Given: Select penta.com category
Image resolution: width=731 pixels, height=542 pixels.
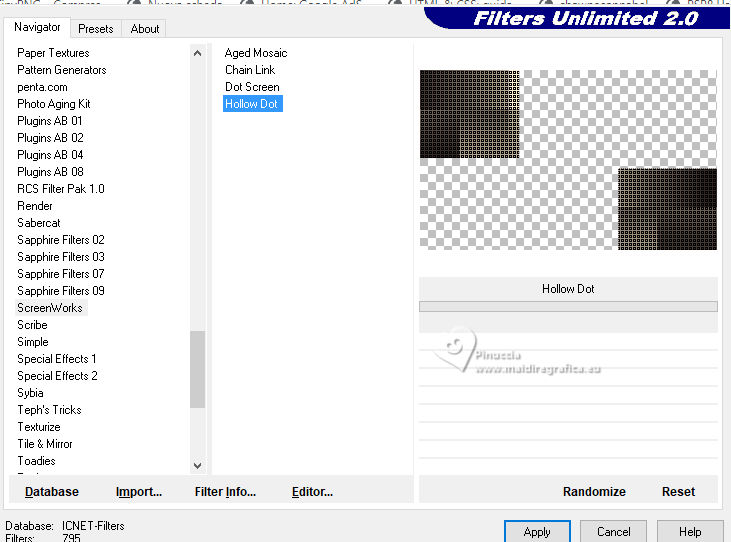Looking at the screenshot, I should click(42, 87).
